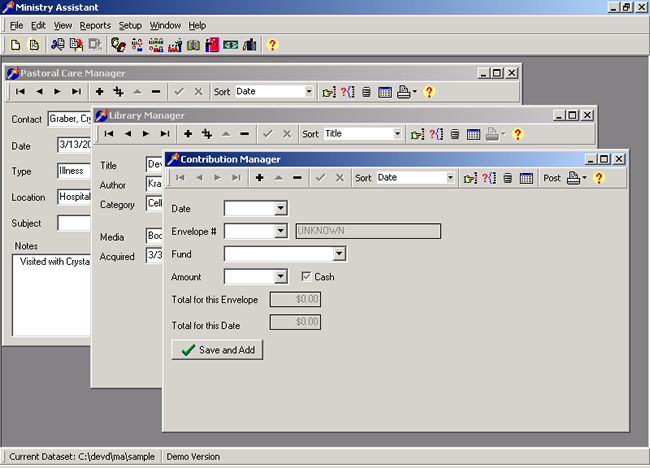The height and width of the screenshot is (468, 650).
Task: Open the Help menu
Action: pyautogui.click(x=197, y=25)
